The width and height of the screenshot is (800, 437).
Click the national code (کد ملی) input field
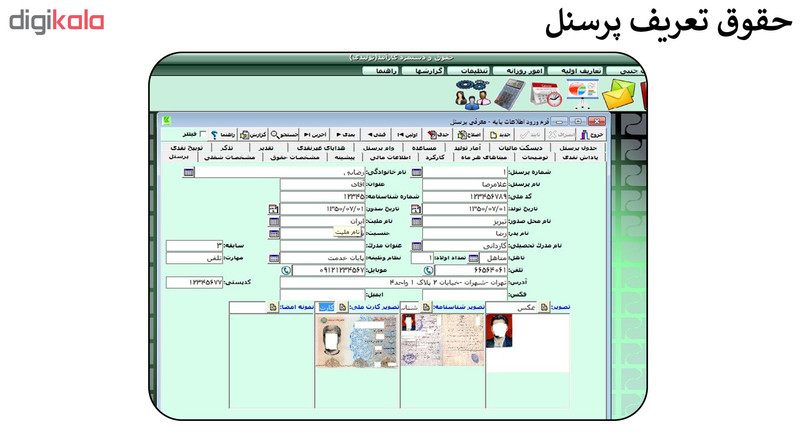[x=465, y=196]
